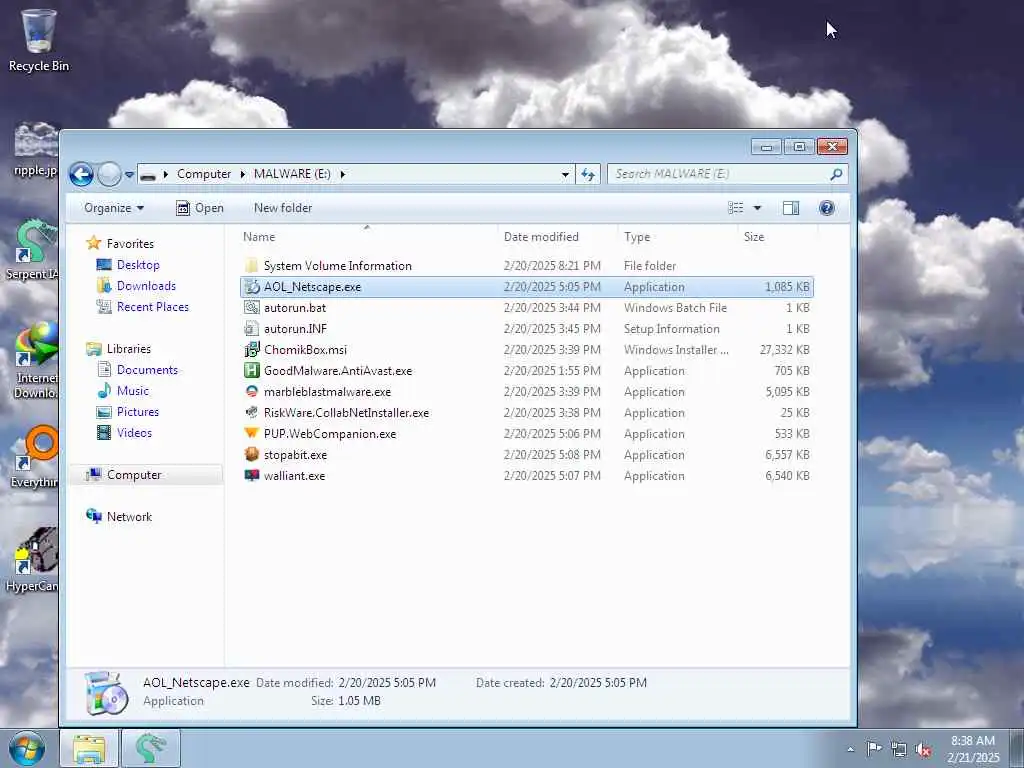
Task: Select the Internet Download desktop shortcut
Action: pyautogui.click(x=36, y=360)
